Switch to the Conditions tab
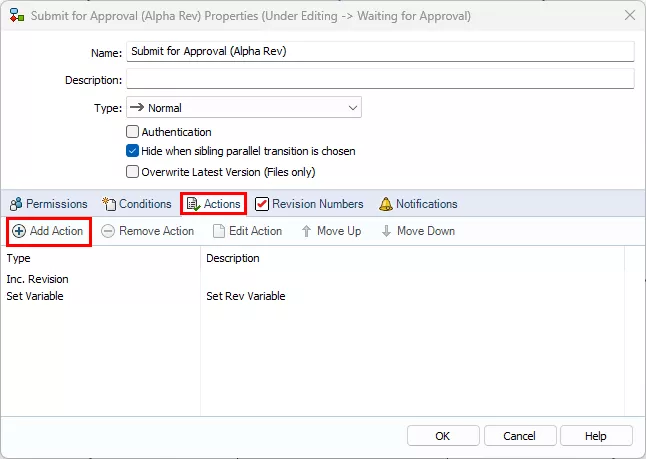This screenshot has width=646, height=459. point(136,204)
